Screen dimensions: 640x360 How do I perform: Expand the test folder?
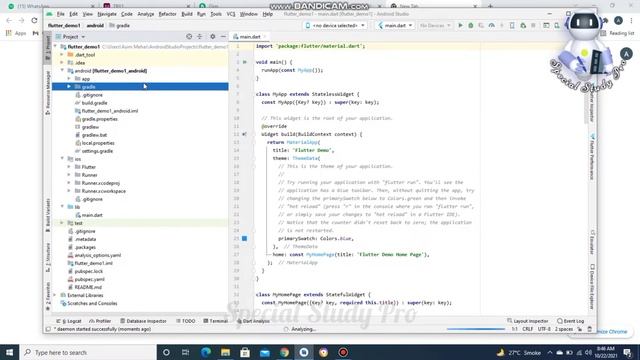(62, 223)
